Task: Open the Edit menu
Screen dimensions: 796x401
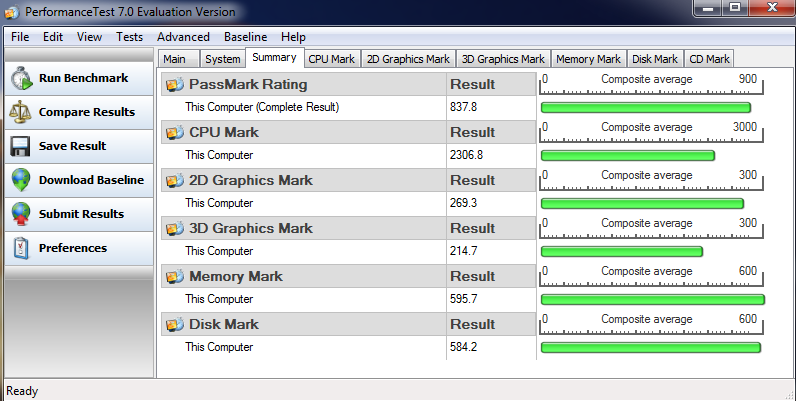Action: point(53,37)
